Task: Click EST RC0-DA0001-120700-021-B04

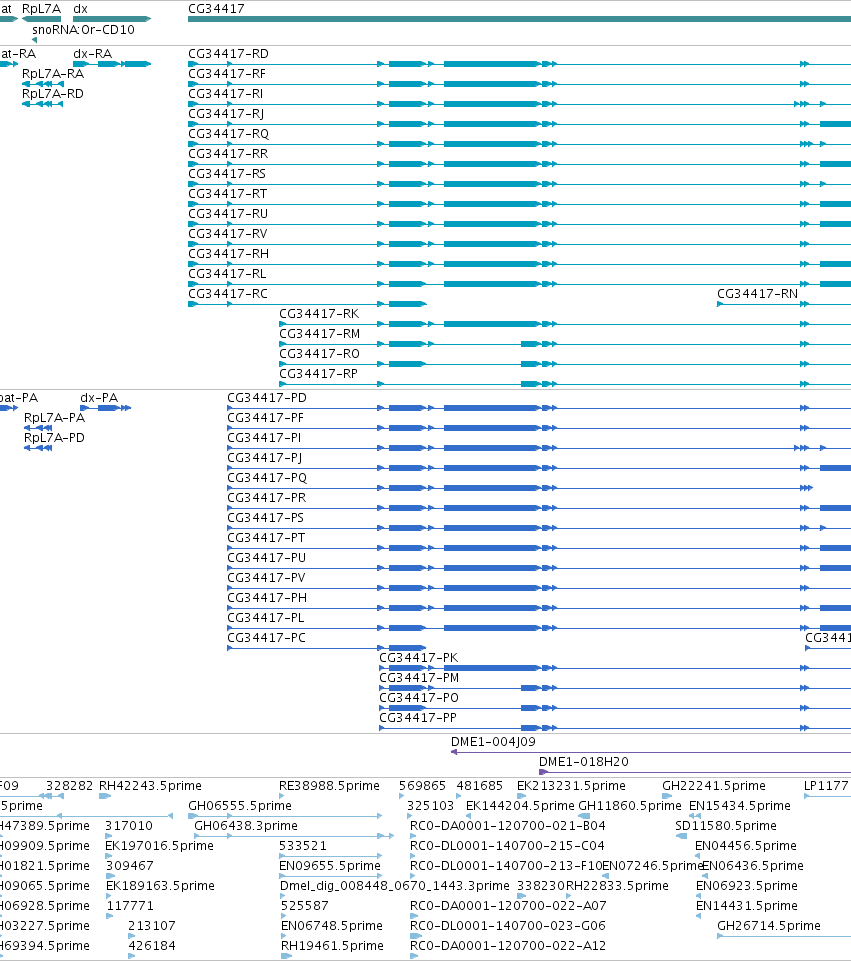Action: coord(508,826)
